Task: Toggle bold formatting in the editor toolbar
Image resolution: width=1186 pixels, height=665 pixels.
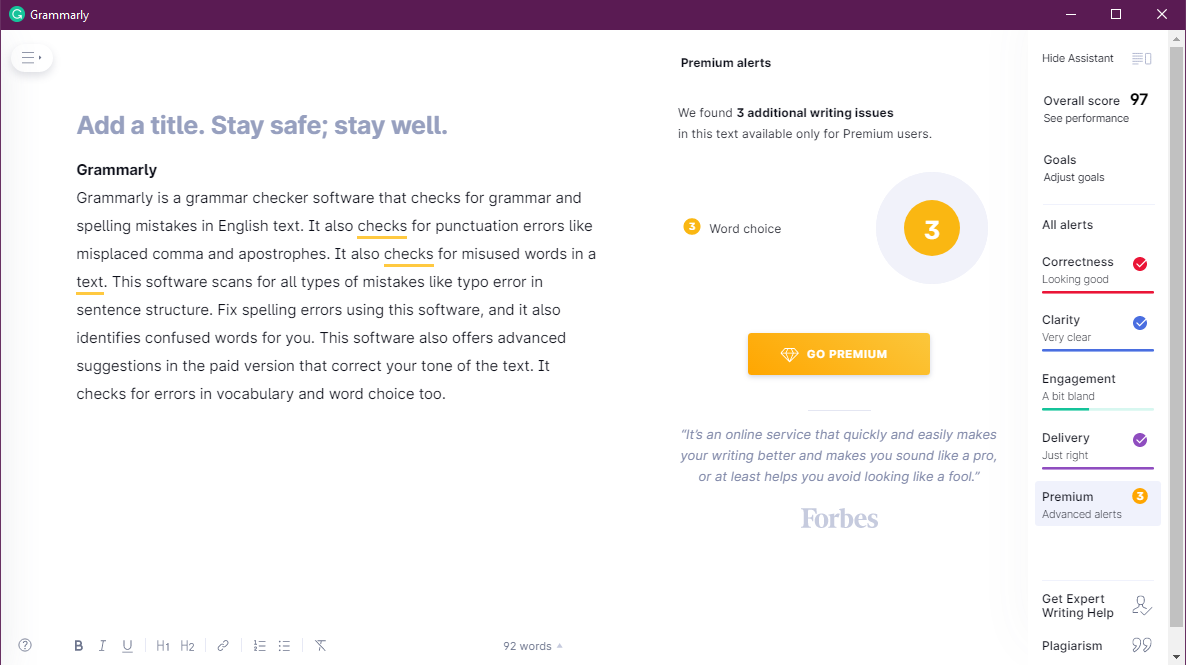Action: point(79,646)
